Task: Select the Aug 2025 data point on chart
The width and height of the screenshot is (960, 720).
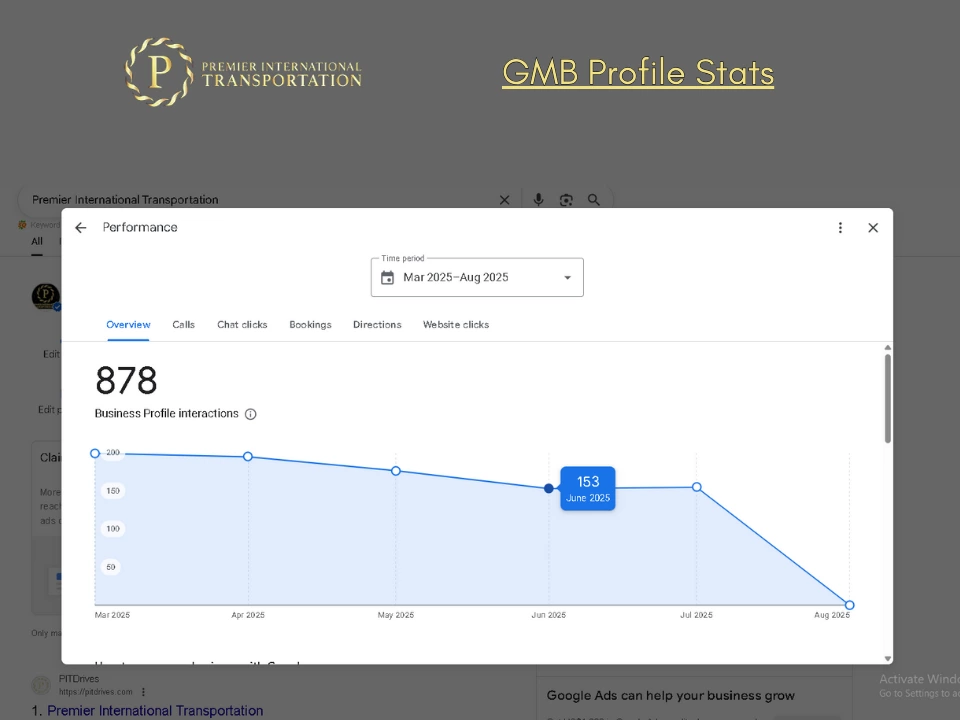Action: (849, 605)
